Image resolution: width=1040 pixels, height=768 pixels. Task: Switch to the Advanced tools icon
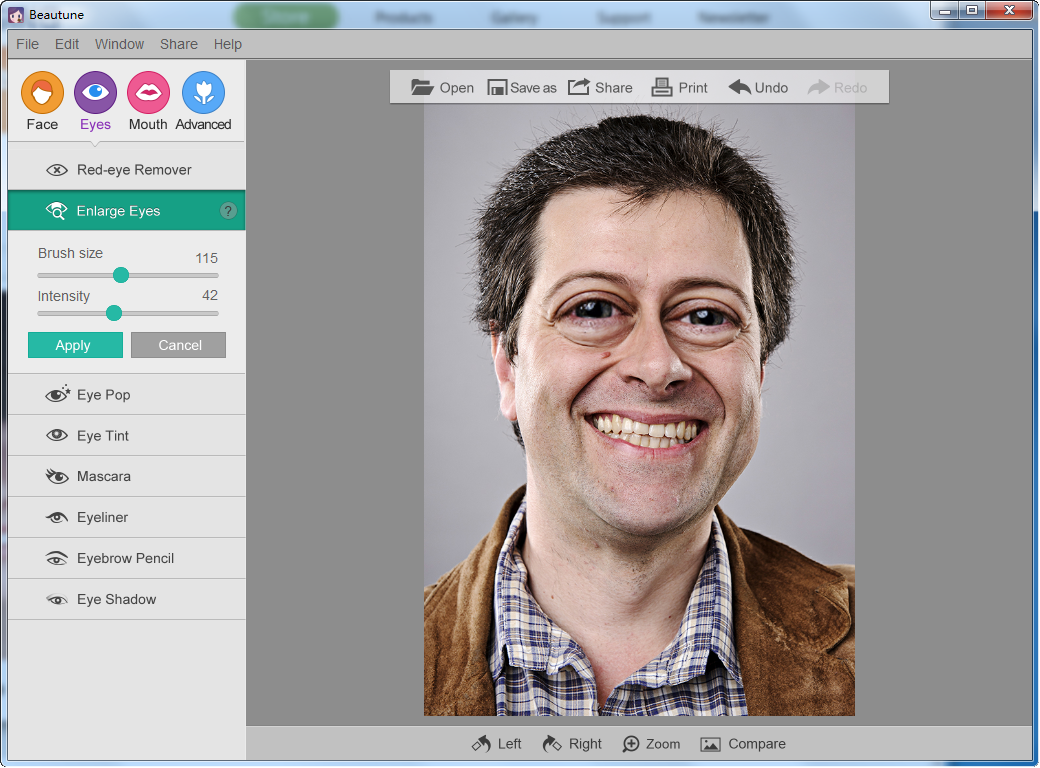click(x=203, y=93)
